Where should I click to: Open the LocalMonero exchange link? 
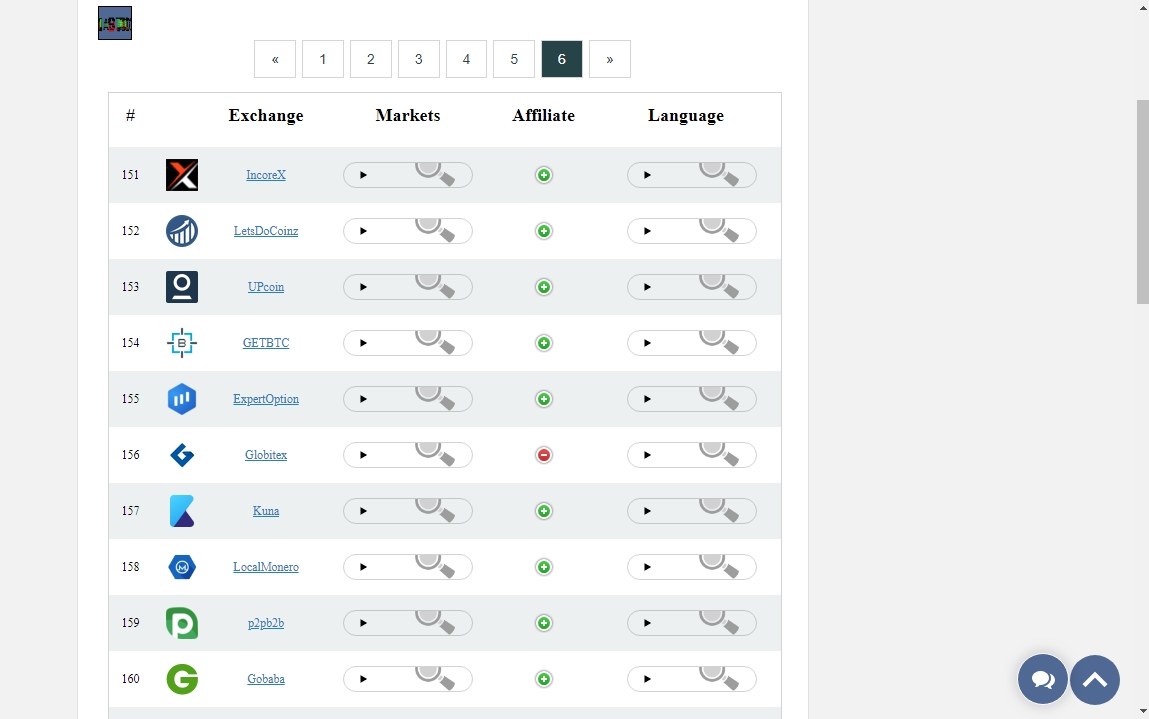pos(266,567)
